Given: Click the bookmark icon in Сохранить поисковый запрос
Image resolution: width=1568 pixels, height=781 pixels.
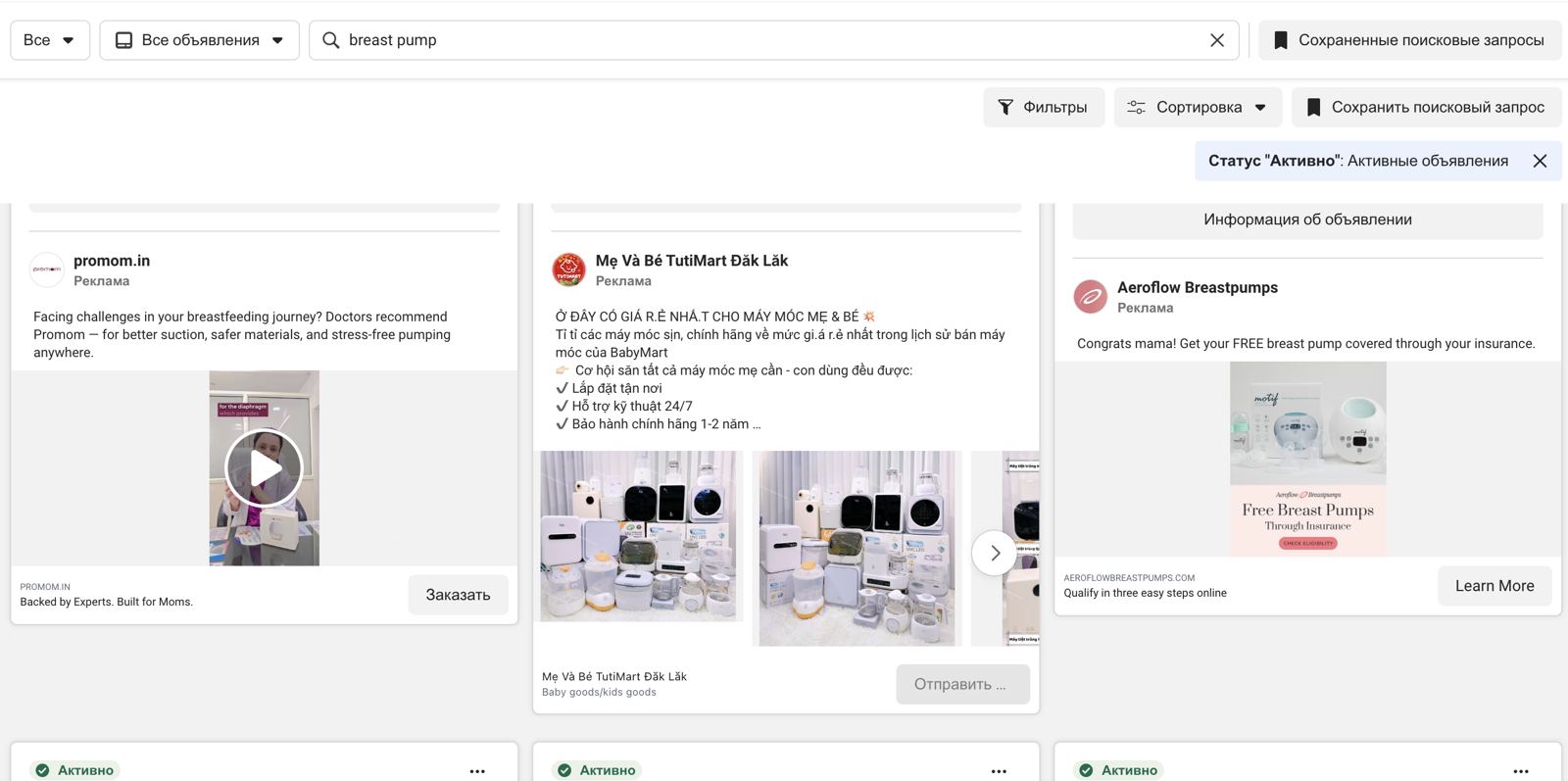Looking at the screenshot, I should tap(1313, 107).
